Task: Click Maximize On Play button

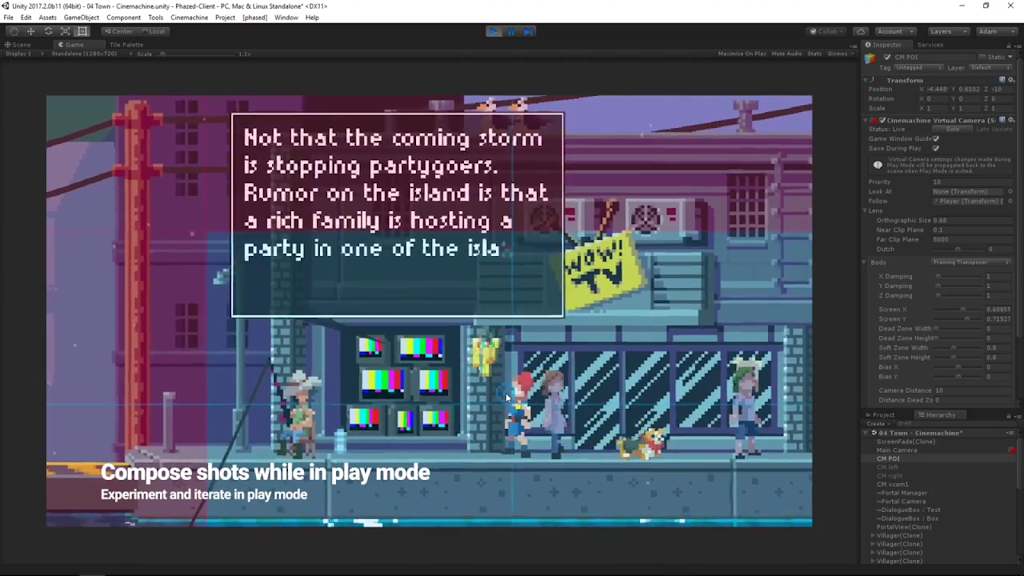Action: pyautogui.click(x=742, y=53)
